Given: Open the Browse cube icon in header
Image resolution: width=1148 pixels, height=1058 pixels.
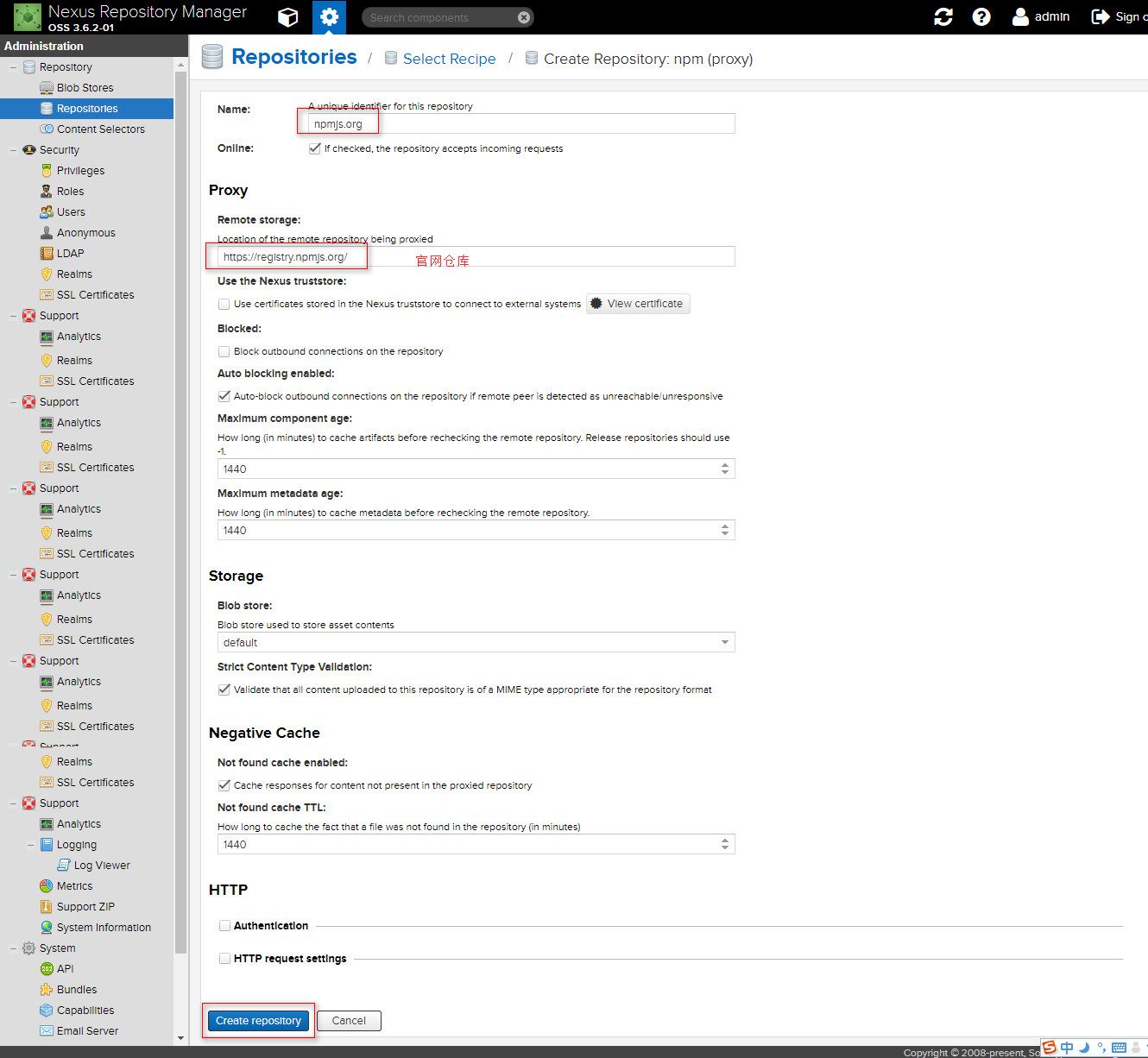Looking at the screenshot, I should point(288,17).
